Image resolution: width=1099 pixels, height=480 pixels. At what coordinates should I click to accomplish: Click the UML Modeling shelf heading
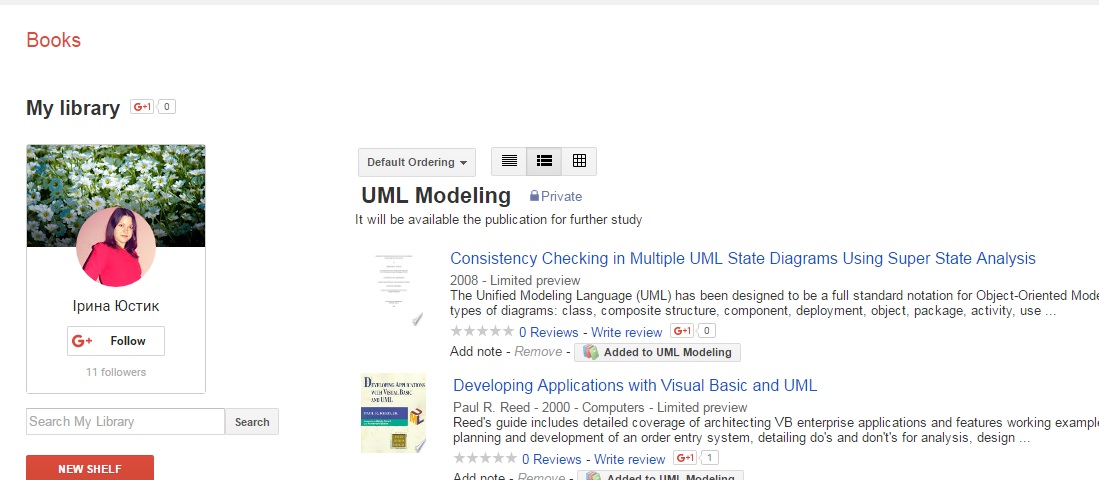point(436,196)
